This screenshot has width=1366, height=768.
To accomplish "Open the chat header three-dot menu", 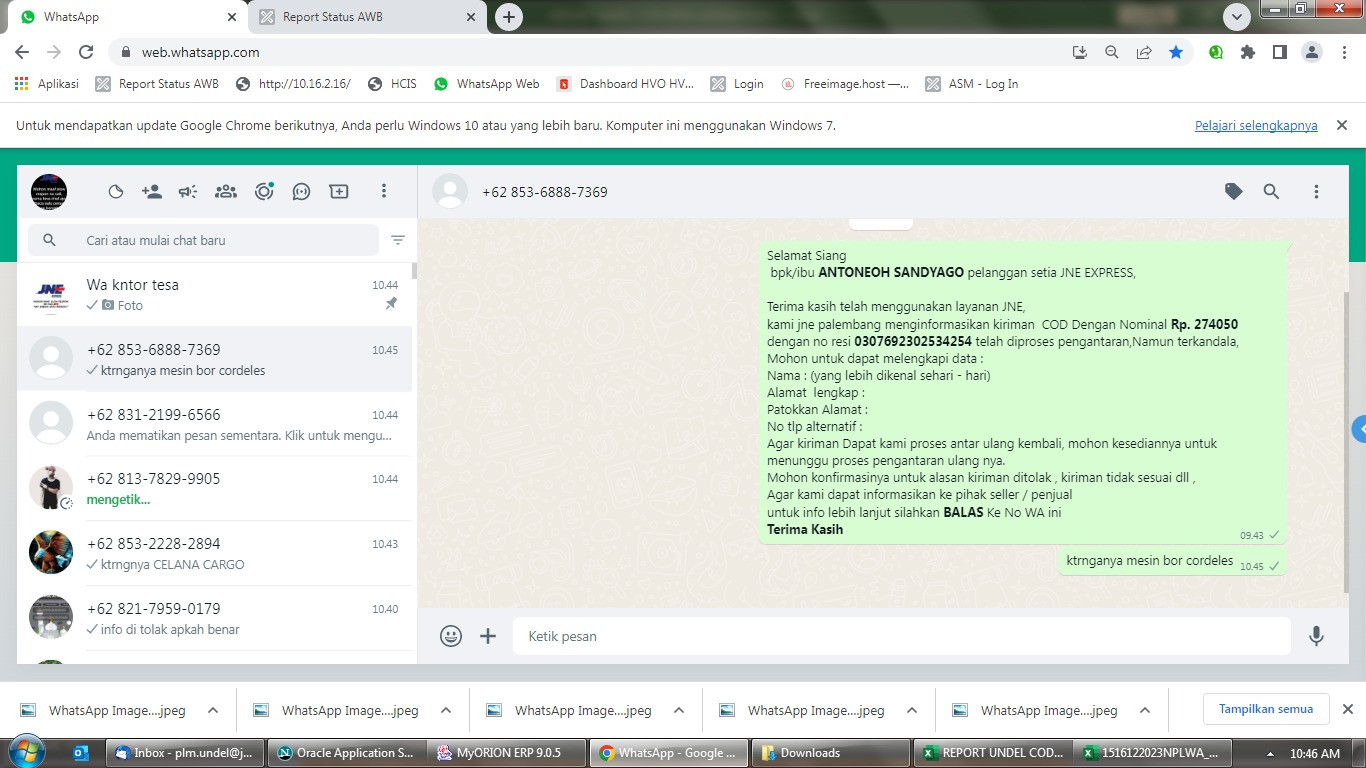I will pyautogui.click(x=1316, y=191).
